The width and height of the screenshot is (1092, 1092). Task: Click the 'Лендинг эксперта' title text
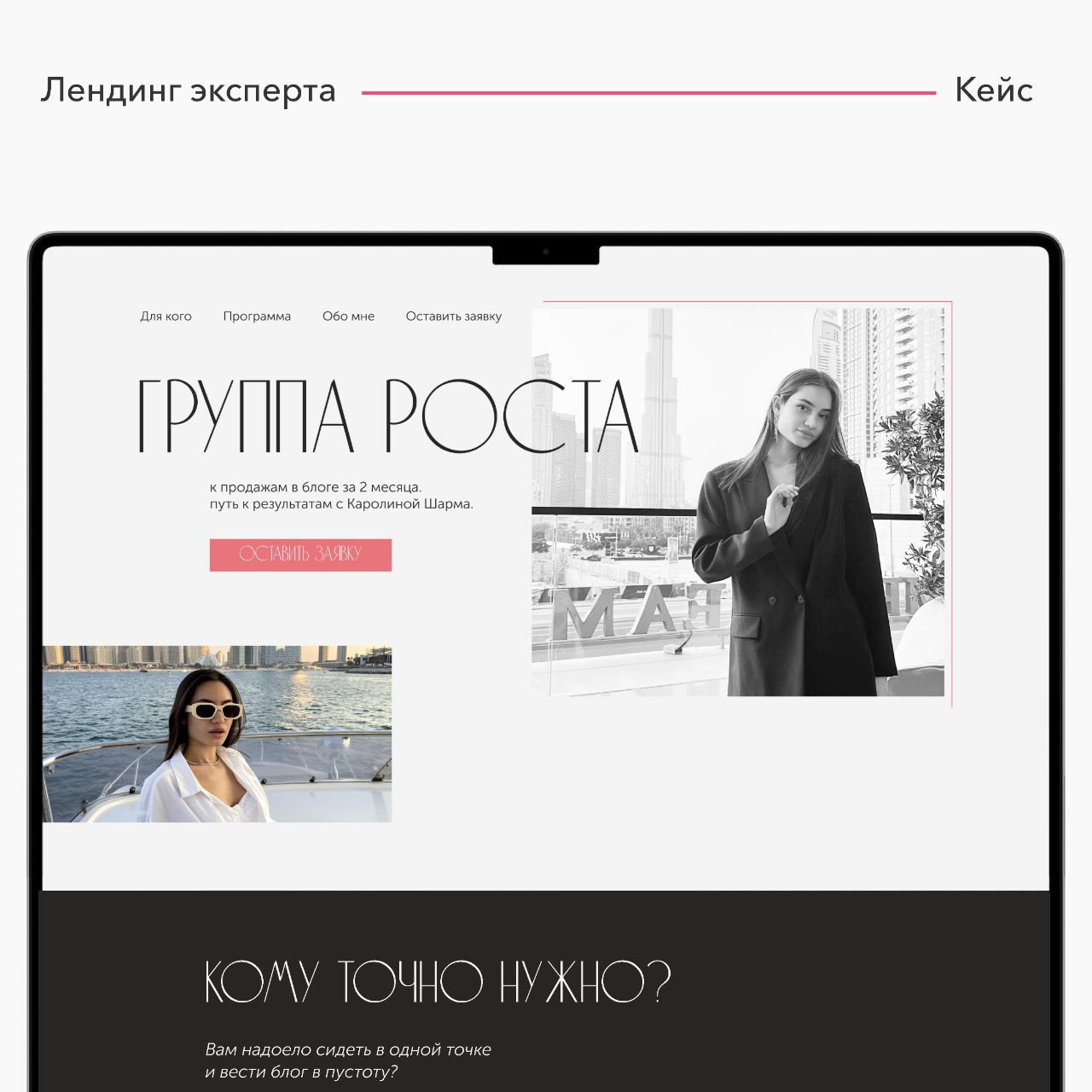tap(189, 90)
